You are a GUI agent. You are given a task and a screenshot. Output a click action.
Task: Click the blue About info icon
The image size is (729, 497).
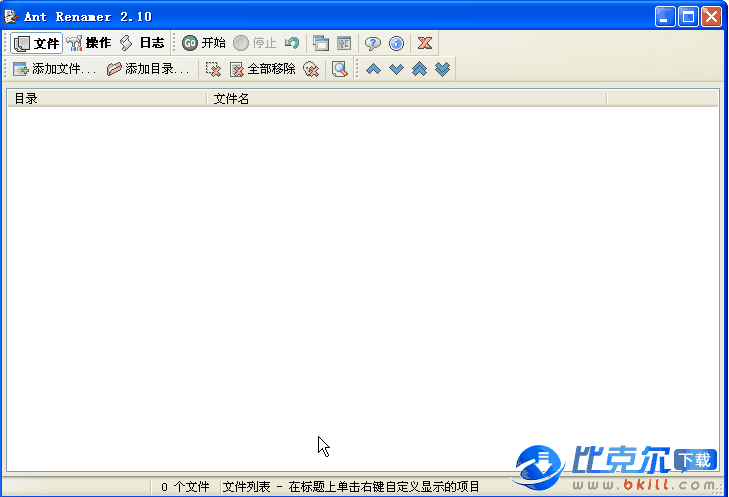tap(396, 43)
